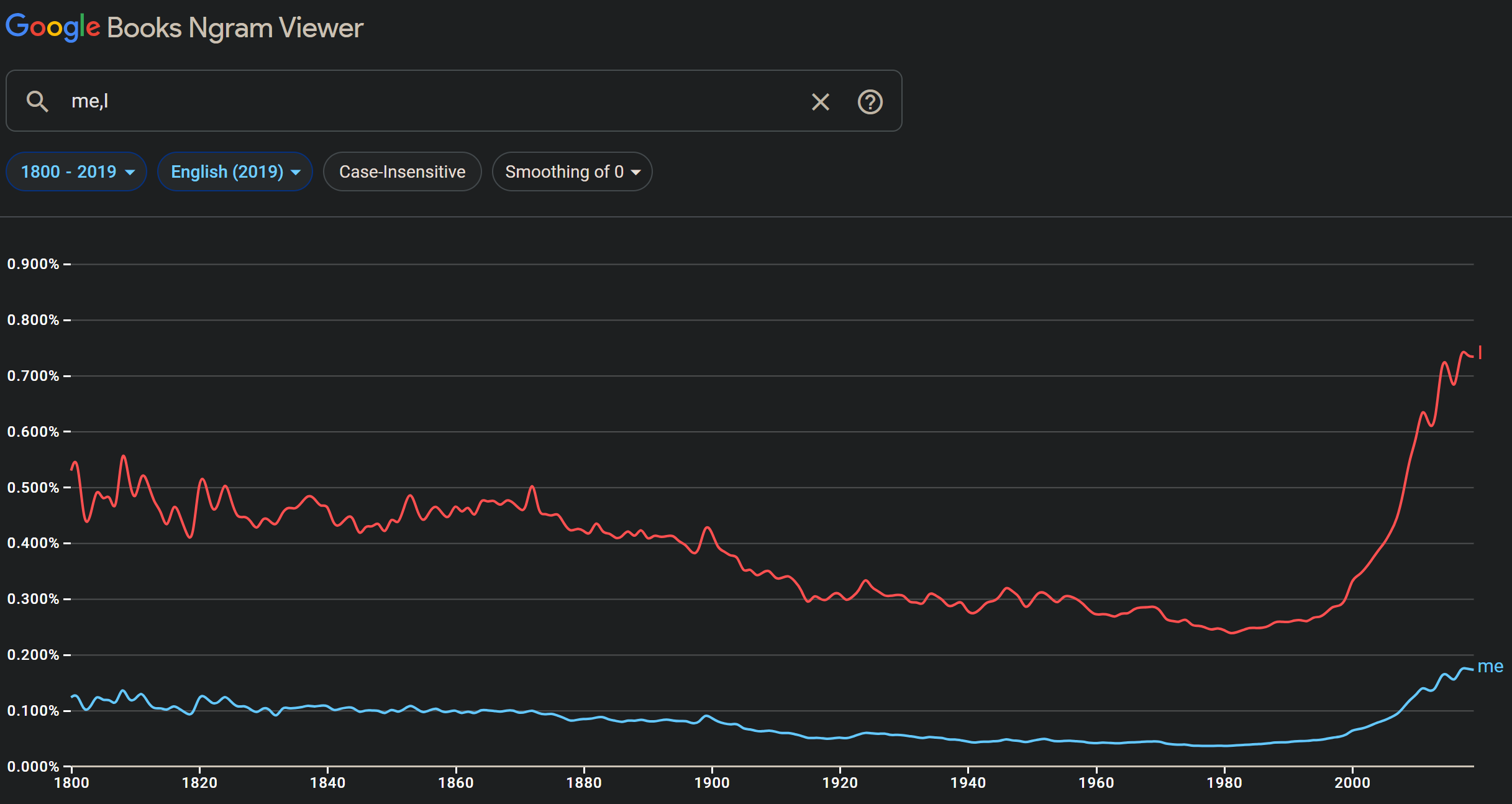Click the 1980 x-axis year label
Viewport: 1512px width, 804px height.
[1224, 783]
